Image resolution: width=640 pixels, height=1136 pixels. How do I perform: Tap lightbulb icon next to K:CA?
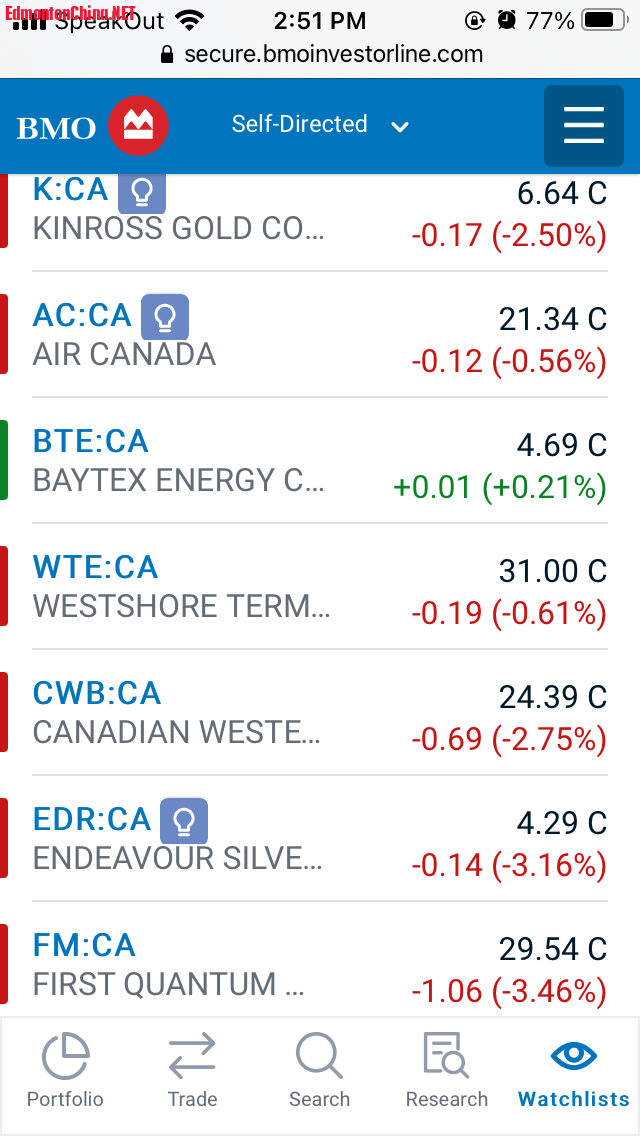click(142, 191)
